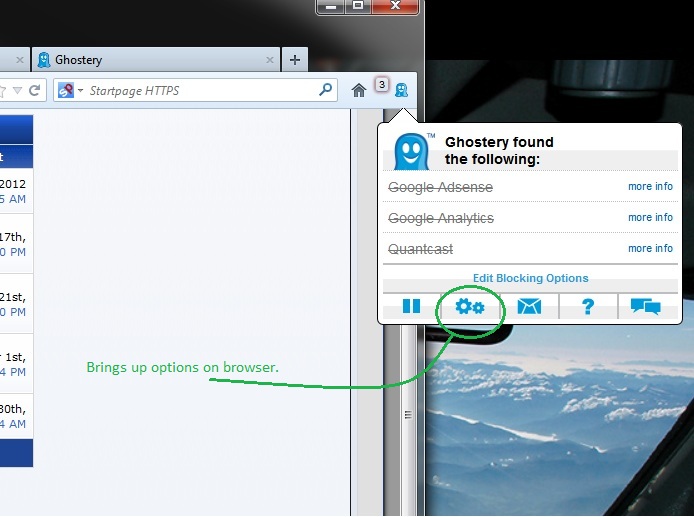This screenshot has width=694, height=517.
Task: Select the Google Analytics tracker entry
Action: 441,218
